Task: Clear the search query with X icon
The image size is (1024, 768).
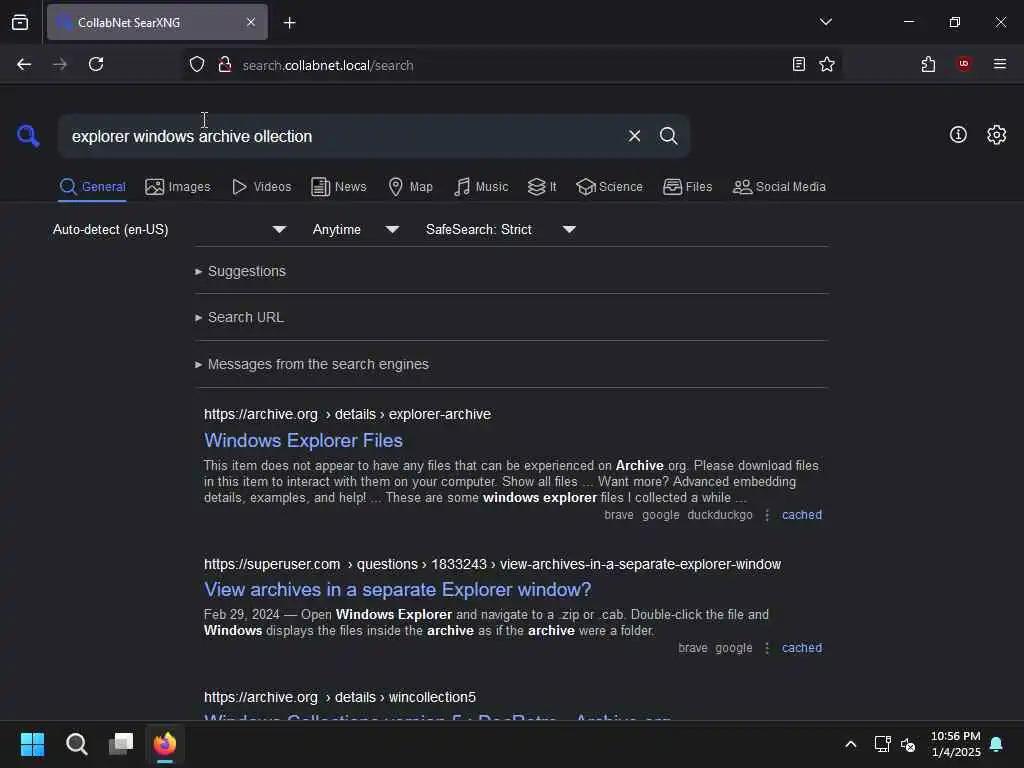Action: pyautogui.click(x=634, y=136)
